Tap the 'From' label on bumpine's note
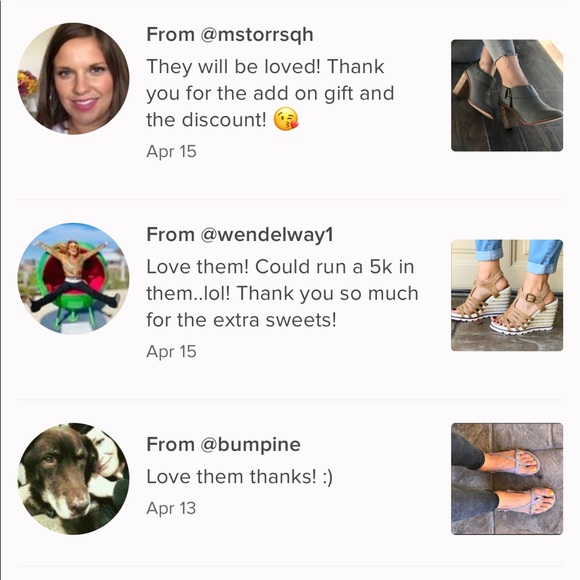580x580 pixels. tap(171, 444)
